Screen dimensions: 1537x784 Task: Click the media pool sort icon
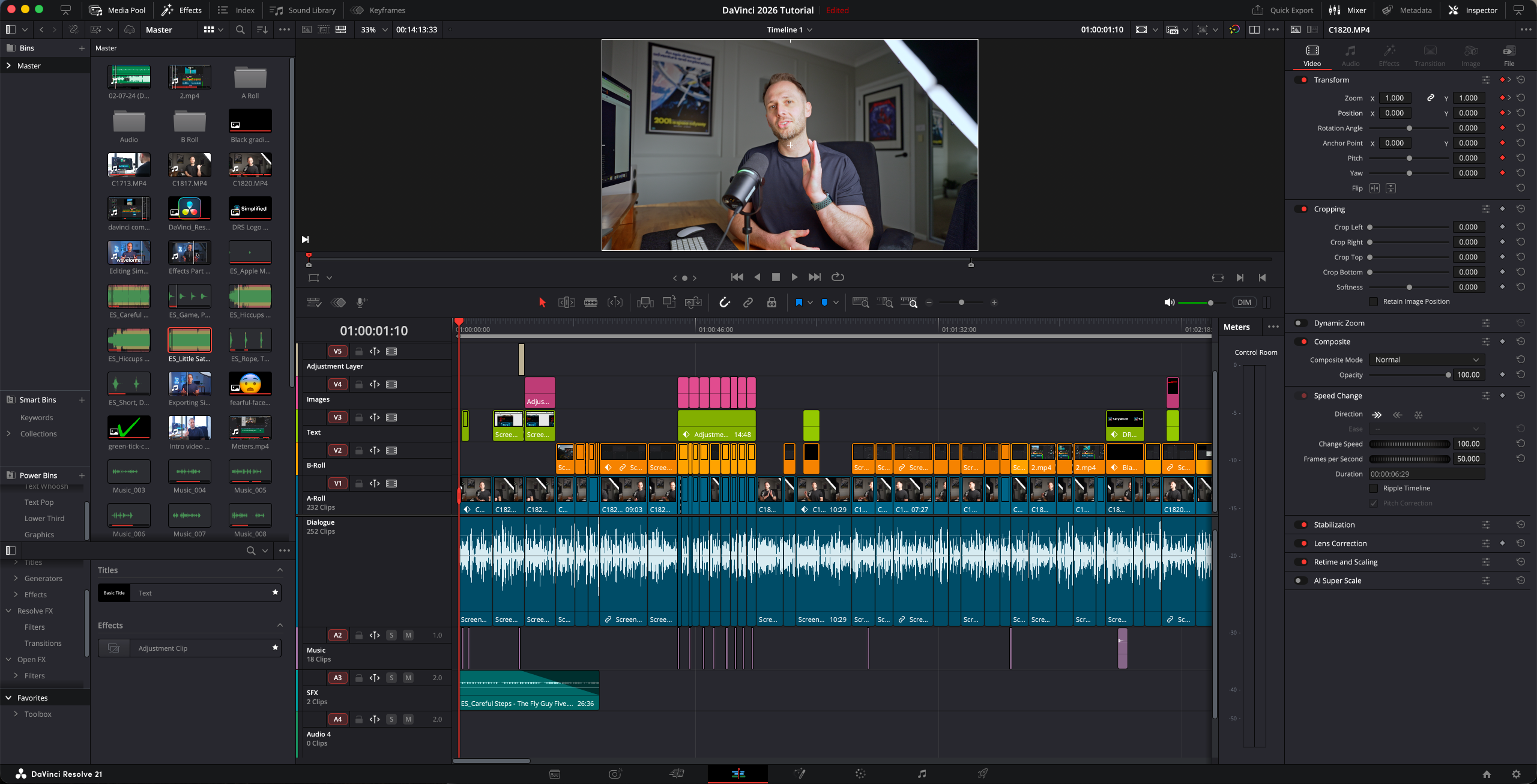(x=262, y=29)
